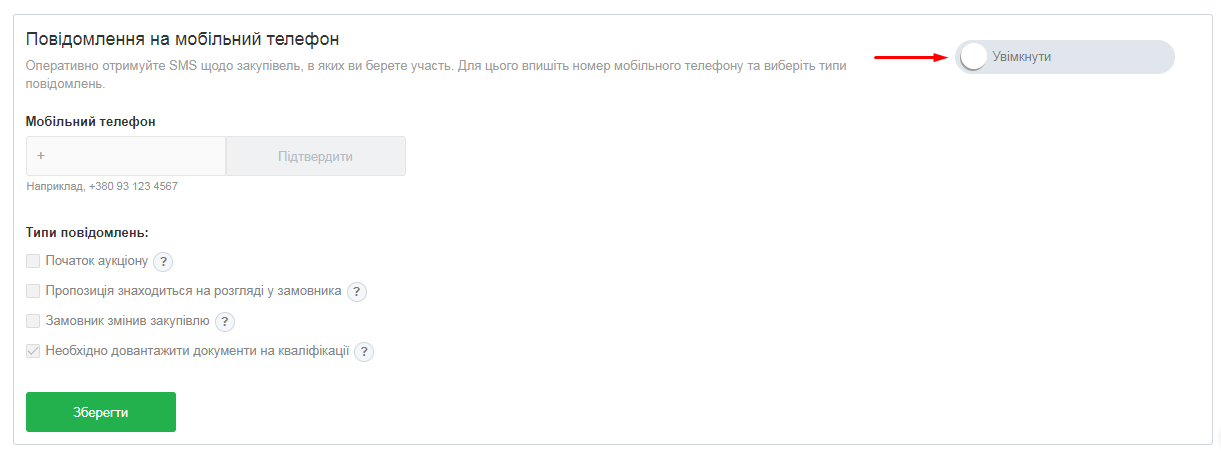The height and width of the screenshot is (455, 1221).
Task: Click the green Зберегти button
Action: pos(101,412)
